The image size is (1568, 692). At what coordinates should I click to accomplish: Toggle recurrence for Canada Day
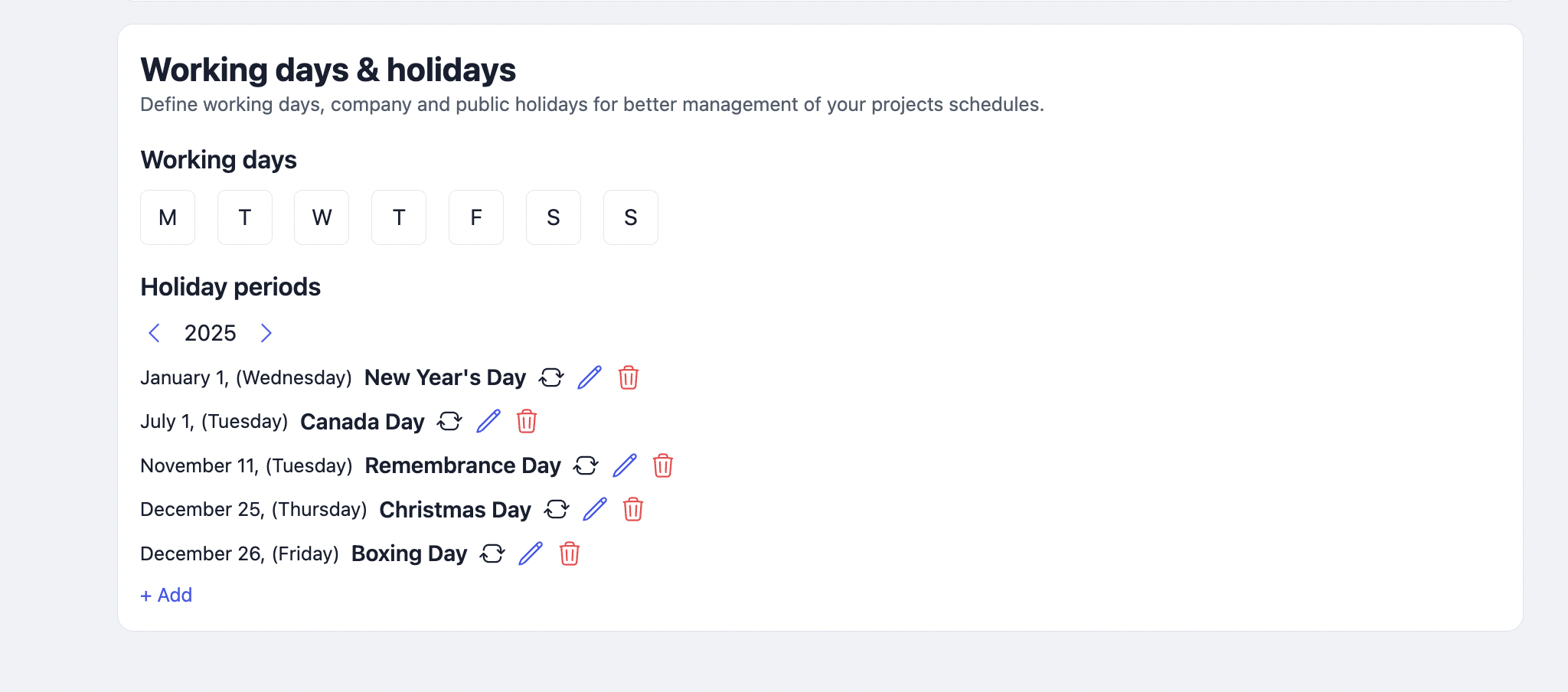pyautogui.click(x=449, y=421)
